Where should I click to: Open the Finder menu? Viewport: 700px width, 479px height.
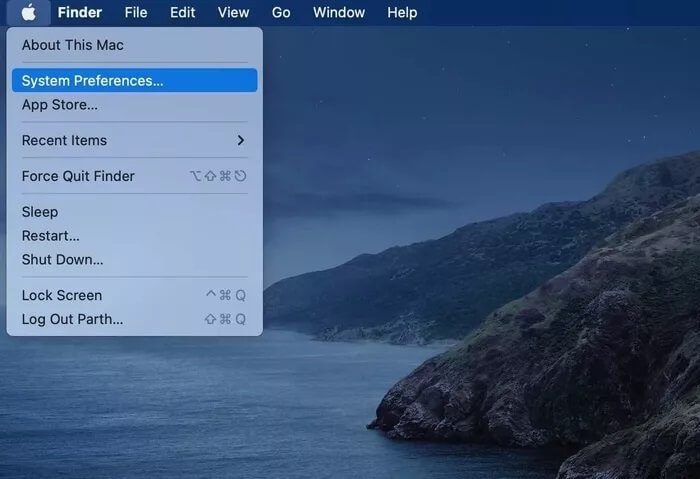79,13
